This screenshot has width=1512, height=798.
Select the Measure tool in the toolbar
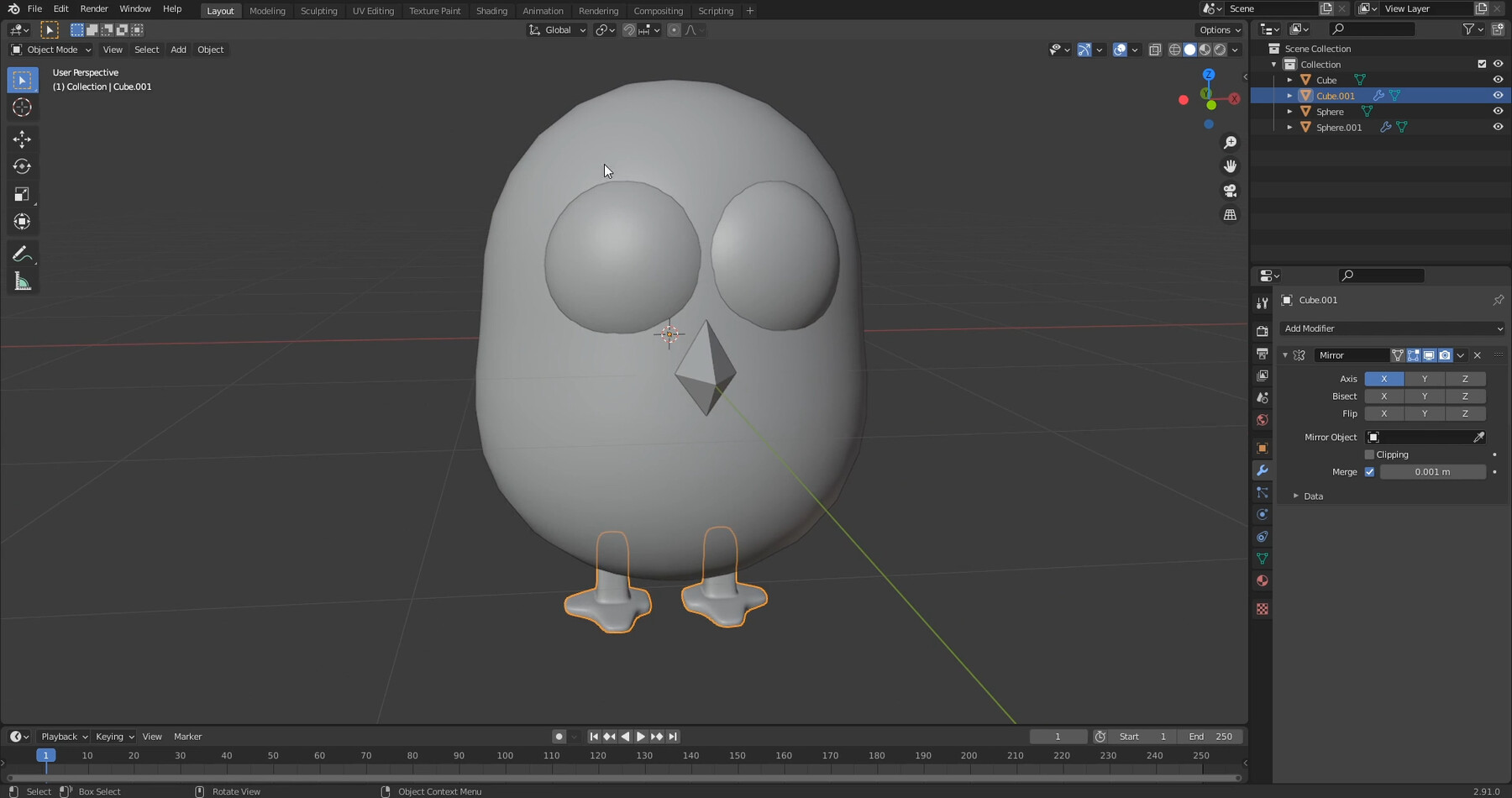pyautogui.click(x=21, y=281)
